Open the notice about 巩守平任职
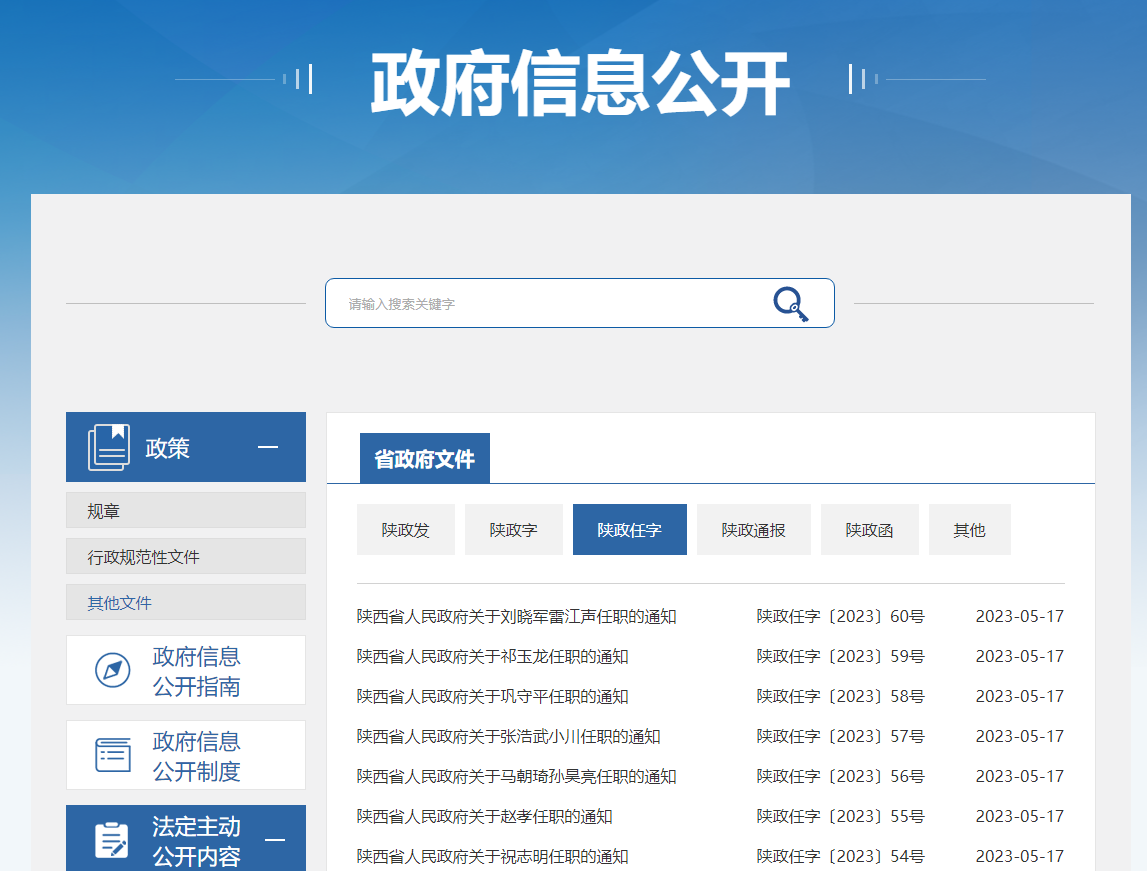Viewport: 1147px width, 871px height. click(x=492, y=696)
